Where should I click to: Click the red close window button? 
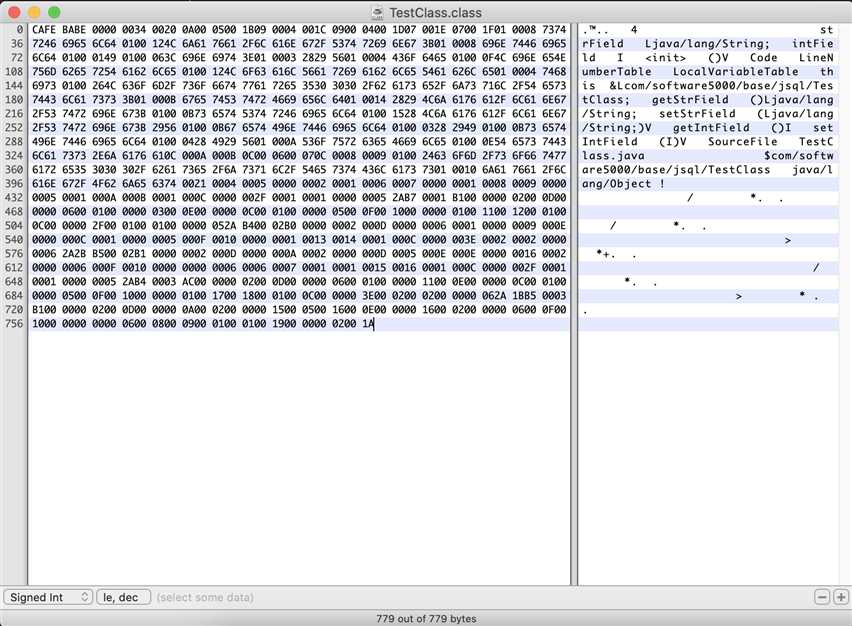point(15,12)
